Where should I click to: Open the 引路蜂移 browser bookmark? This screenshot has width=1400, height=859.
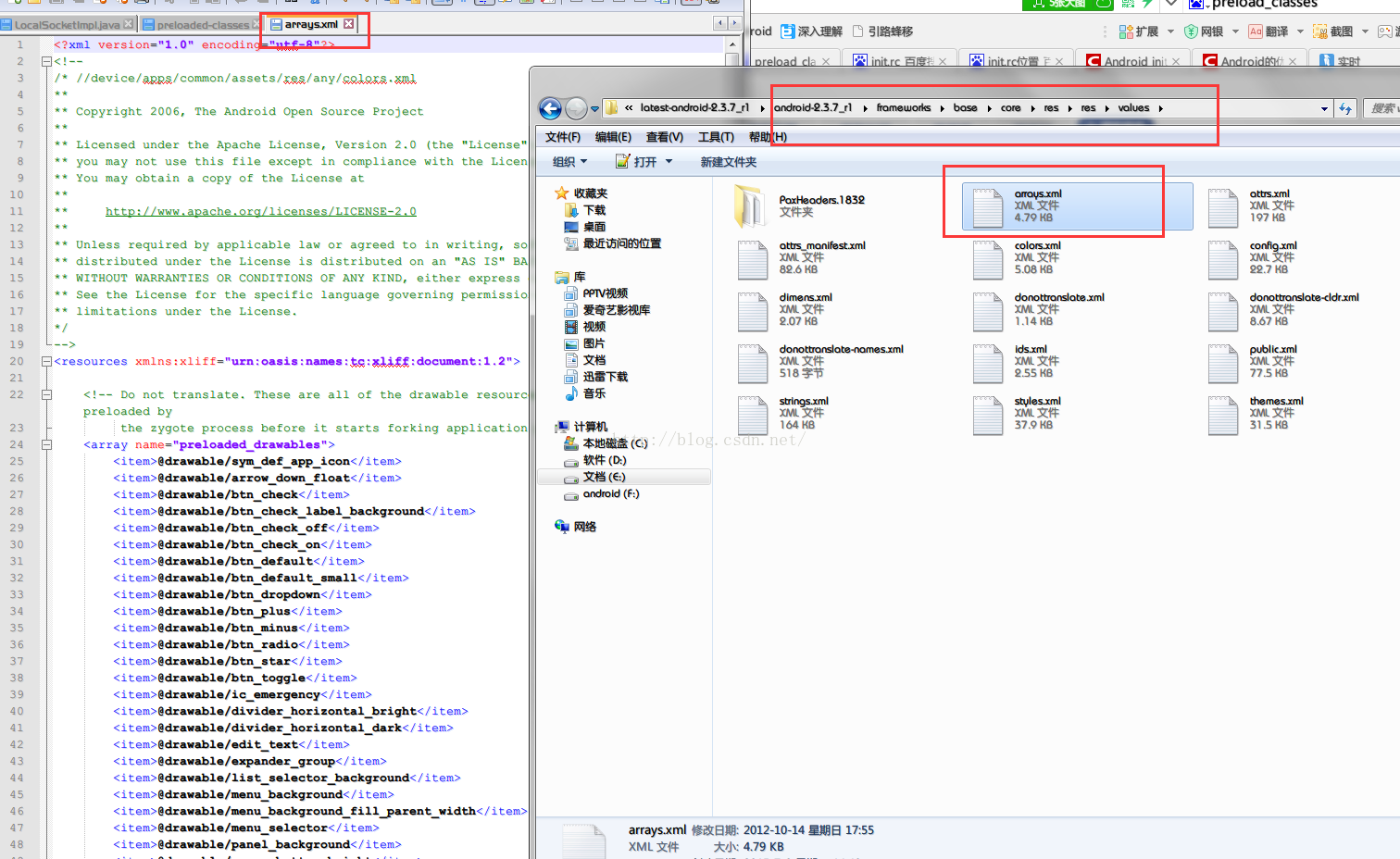tap(881, 31)
